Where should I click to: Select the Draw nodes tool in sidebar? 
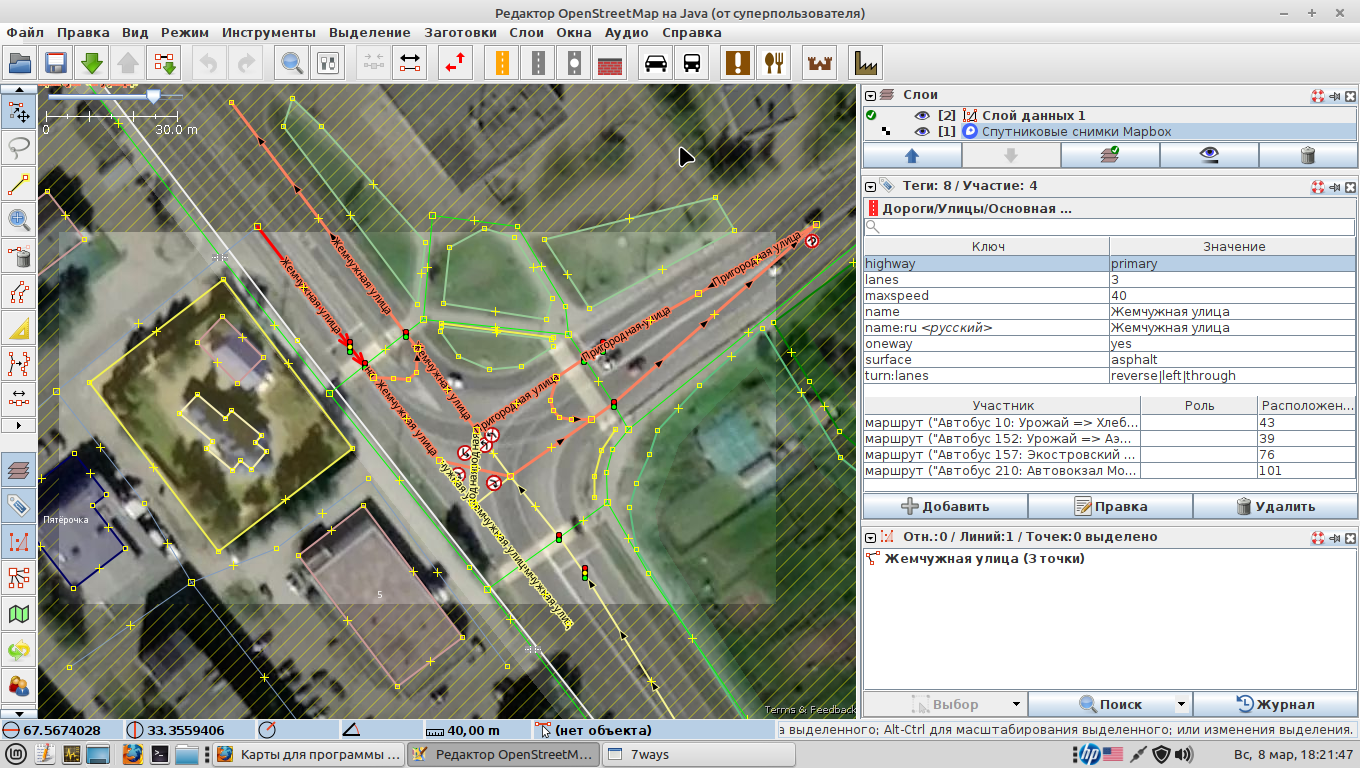[18, 184]
